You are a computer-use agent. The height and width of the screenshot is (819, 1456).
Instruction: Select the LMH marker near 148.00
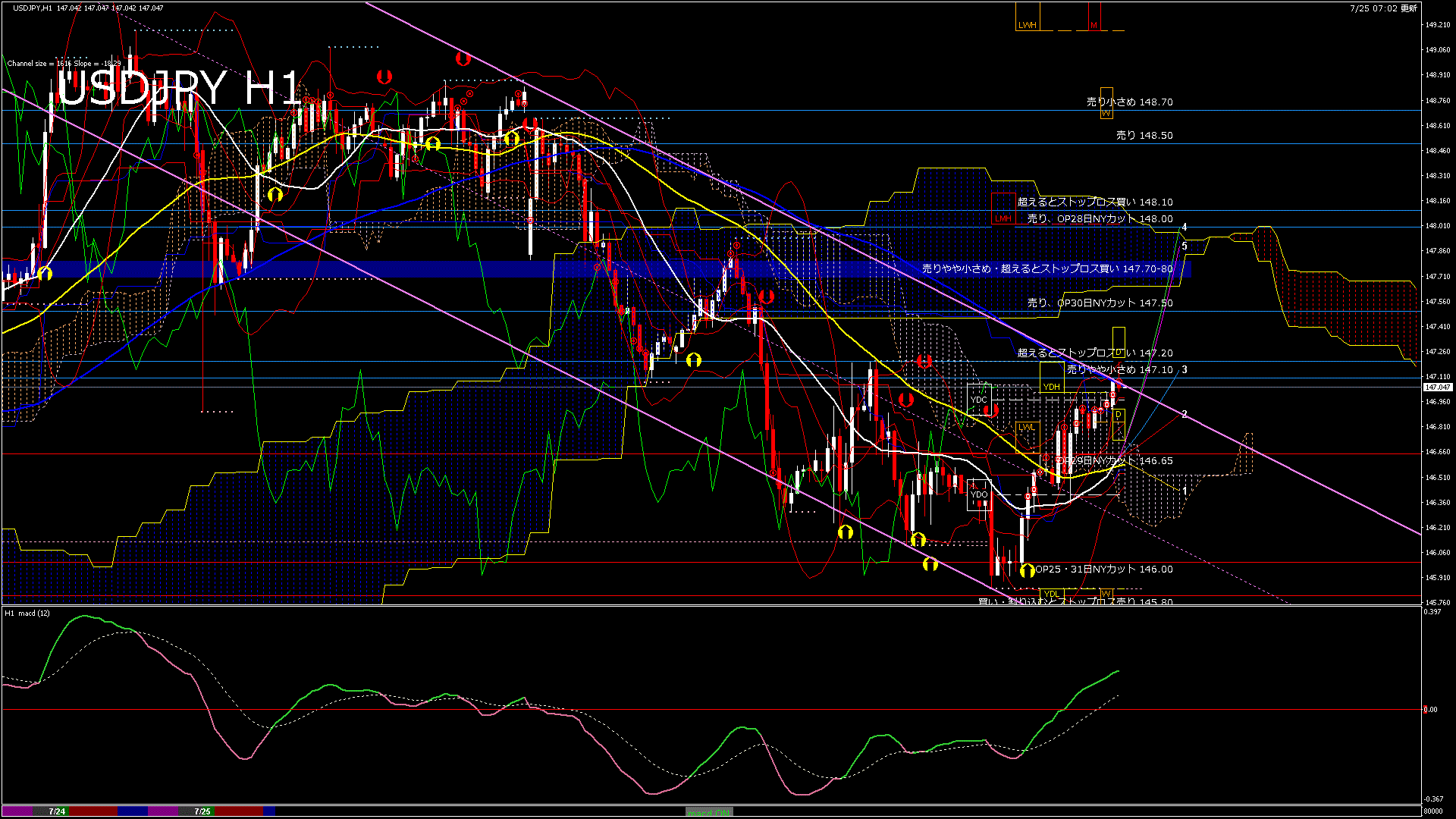(1003, 218)
